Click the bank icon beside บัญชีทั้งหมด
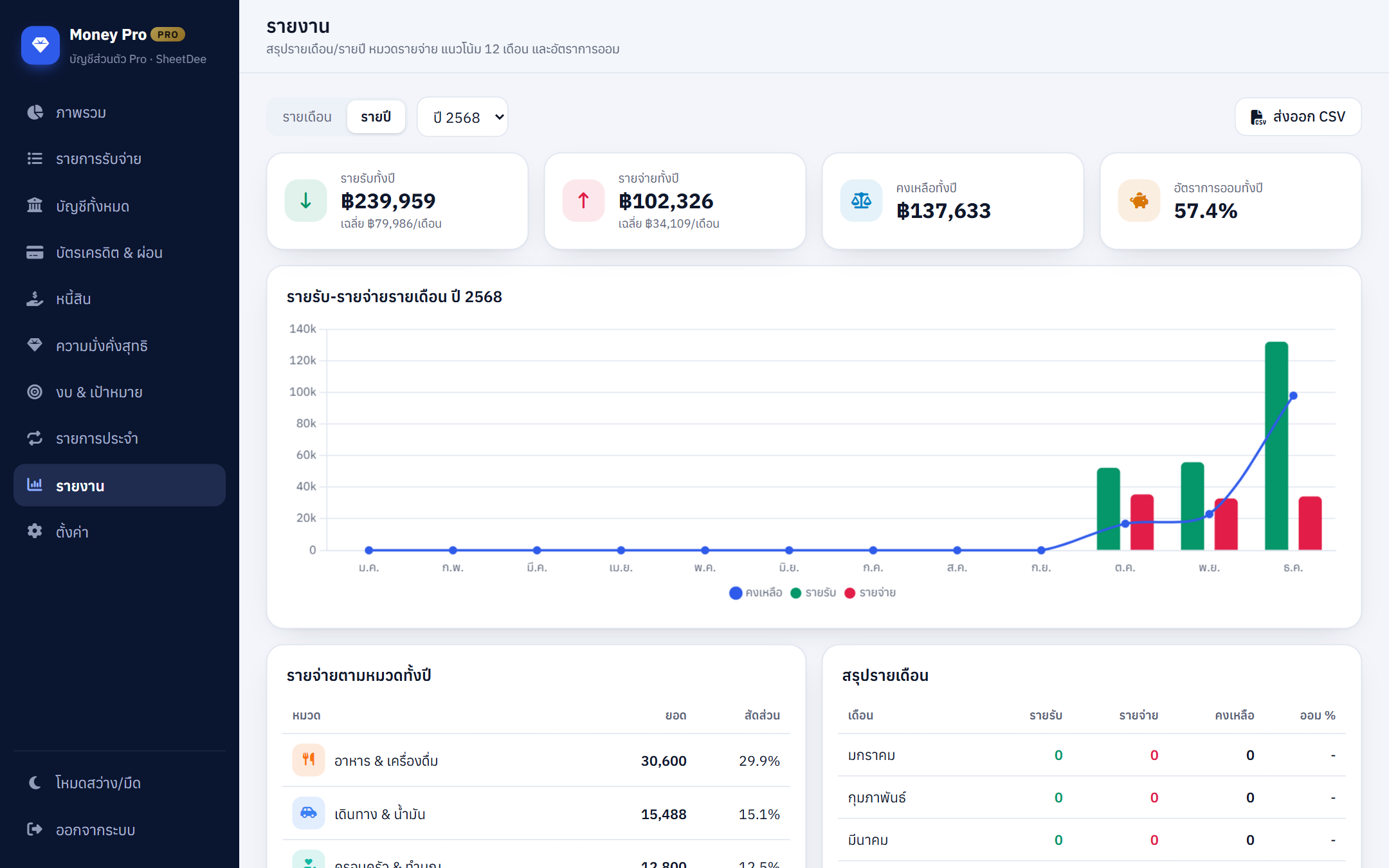Image resolution: width=1389 pixels, height=868 pixels. pos(35,205)
